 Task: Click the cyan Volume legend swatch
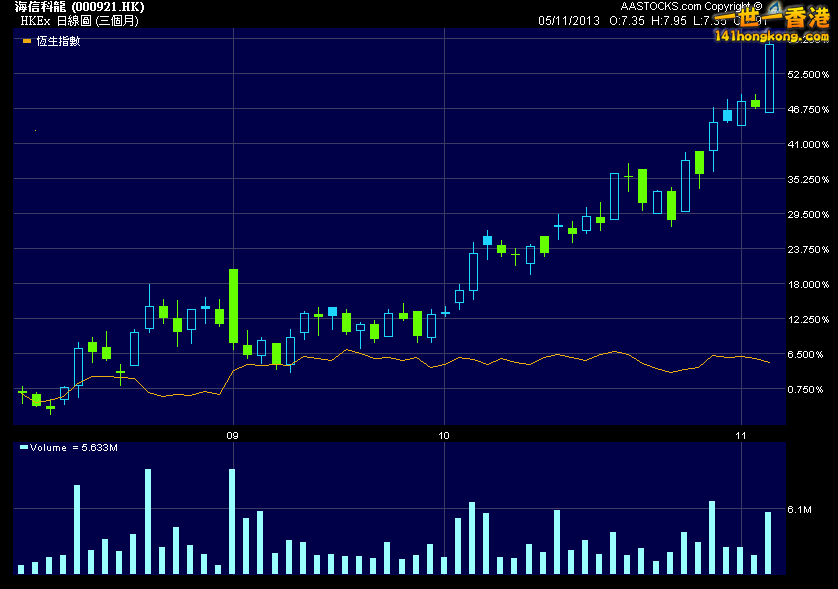point(24,447)
